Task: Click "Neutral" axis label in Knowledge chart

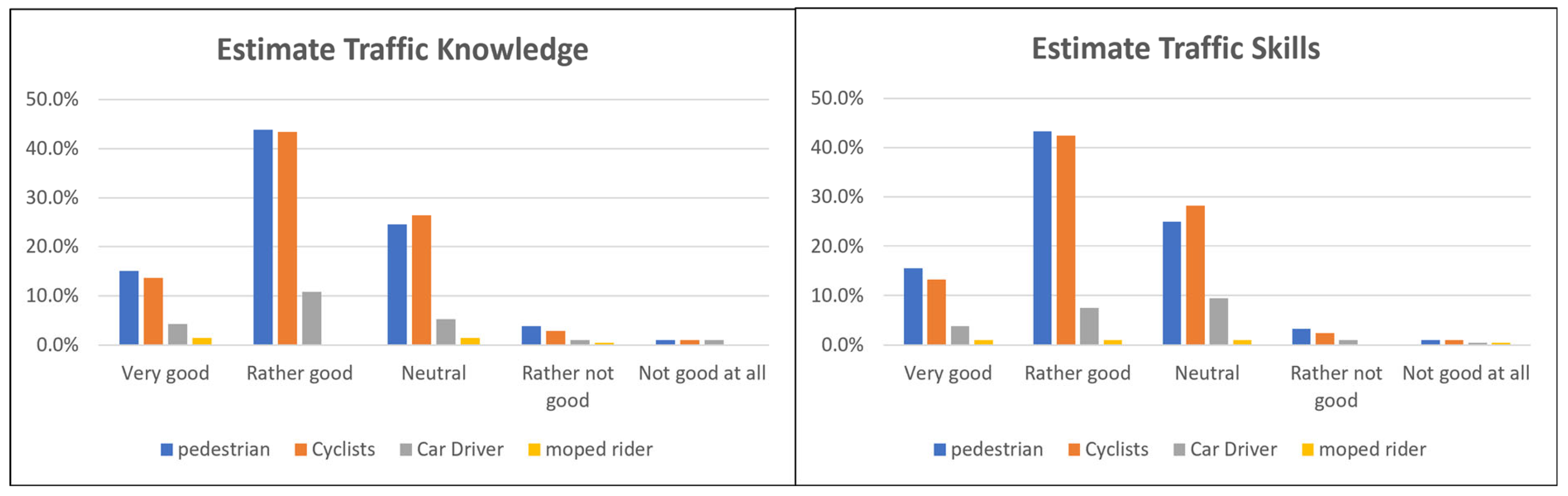Action: click(434, 373)
